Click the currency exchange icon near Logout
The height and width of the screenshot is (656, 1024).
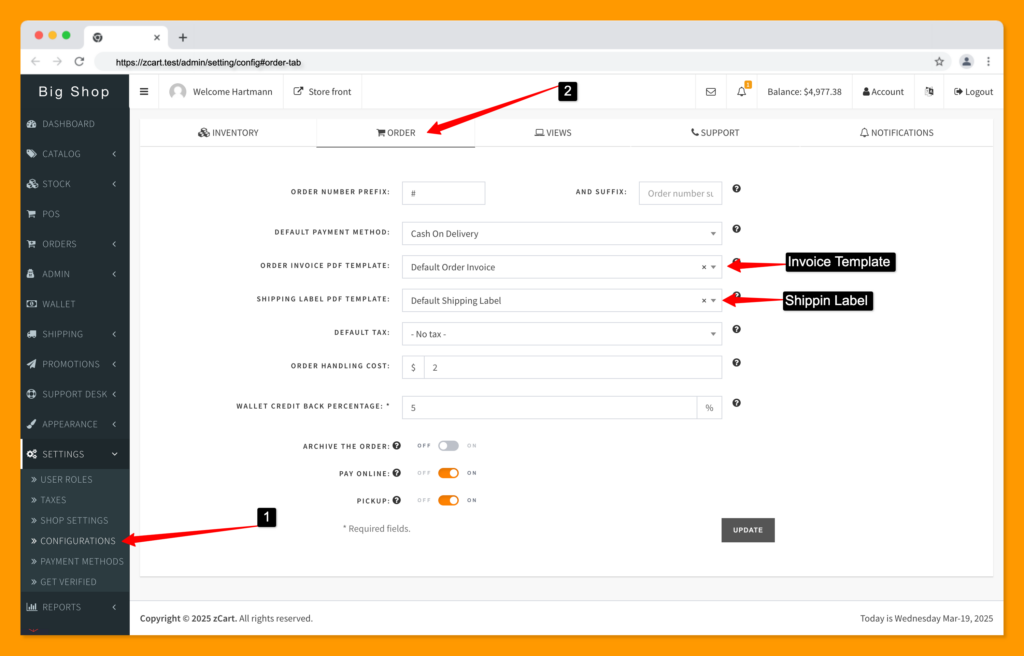coord(928,91)
